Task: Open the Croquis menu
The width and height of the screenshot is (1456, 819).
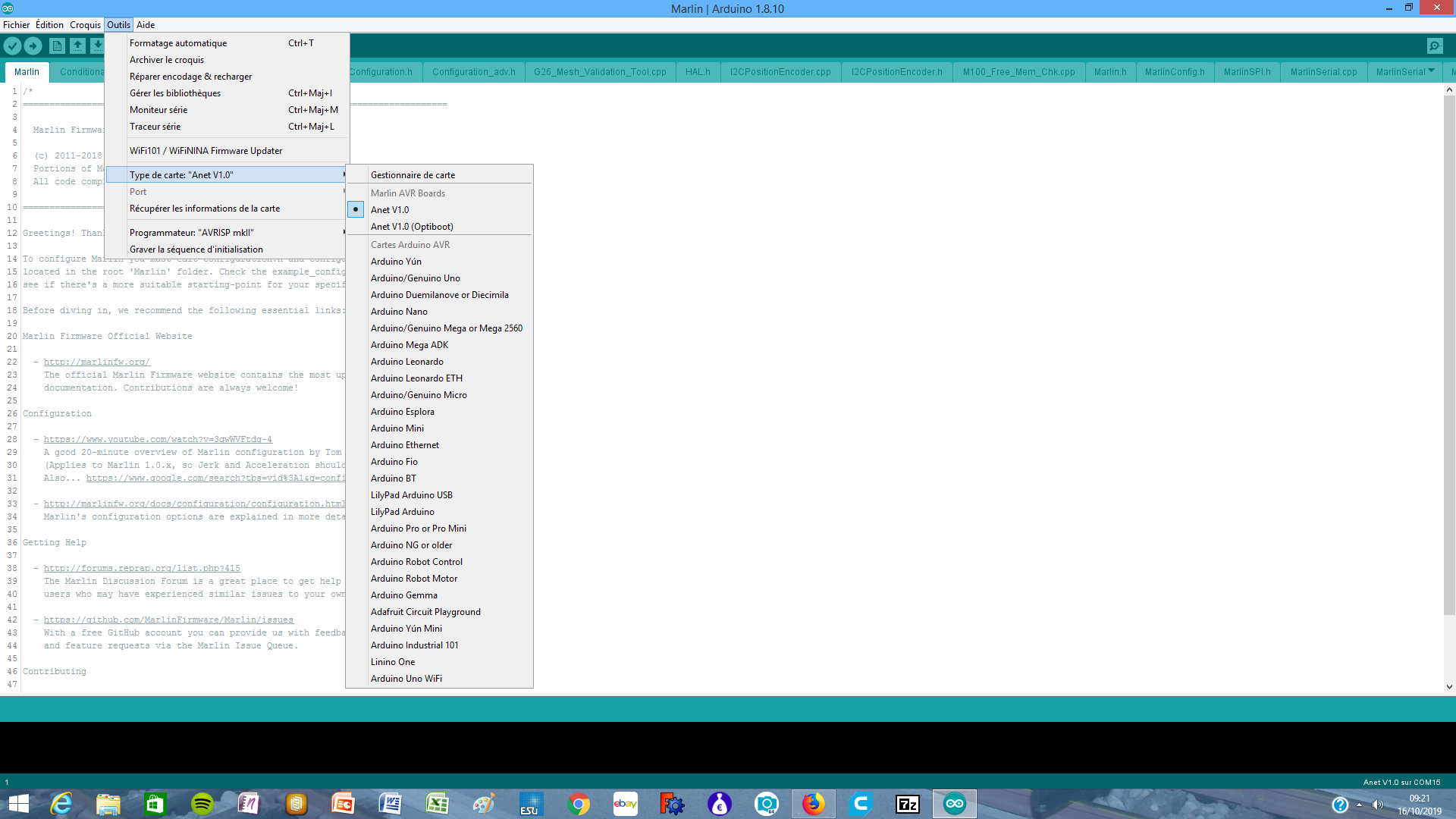Action: [85, 25]
